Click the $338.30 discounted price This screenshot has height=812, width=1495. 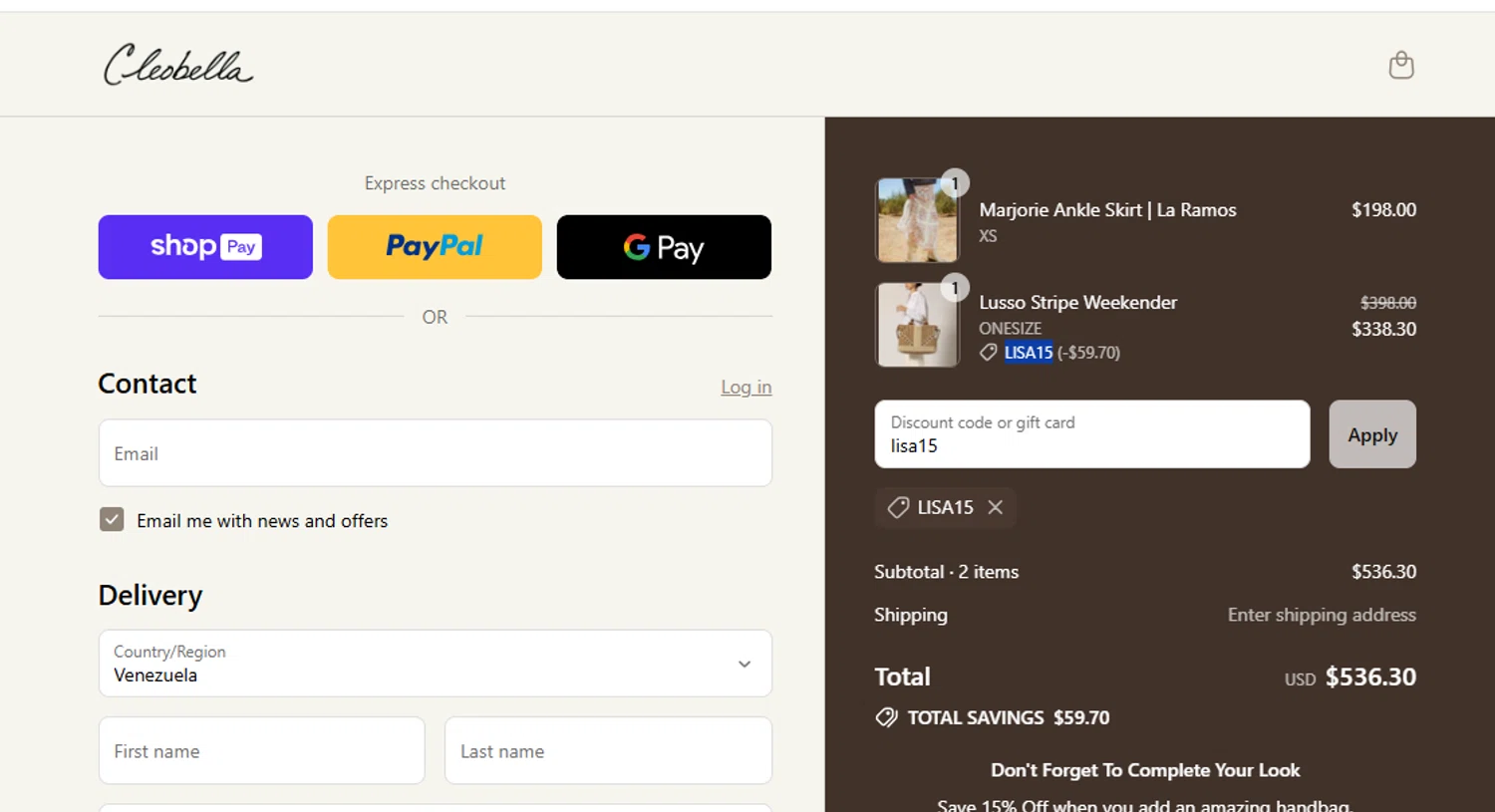(1383, 329)
